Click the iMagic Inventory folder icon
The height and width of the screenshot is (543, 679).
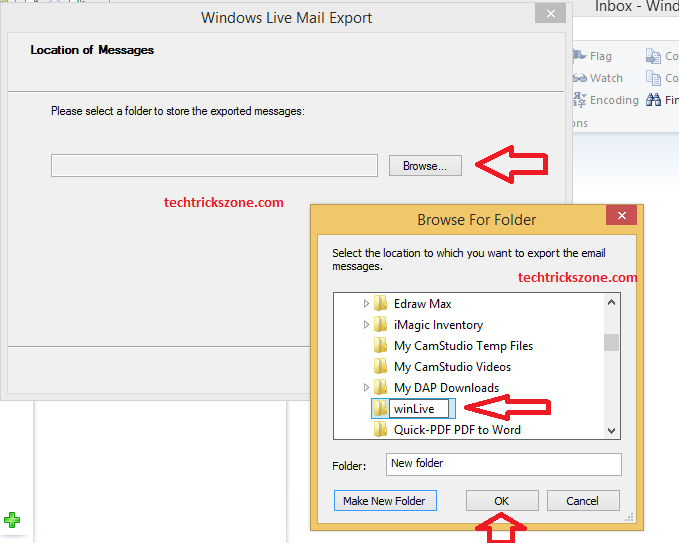[x=380, y=324]
